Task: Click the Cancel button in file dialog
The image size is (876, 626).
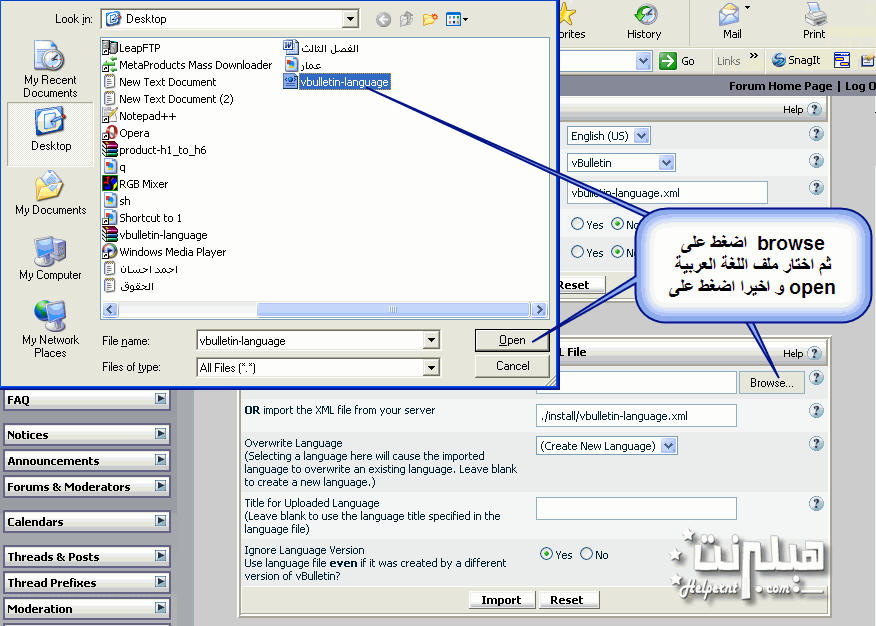Action: [512, 366]
